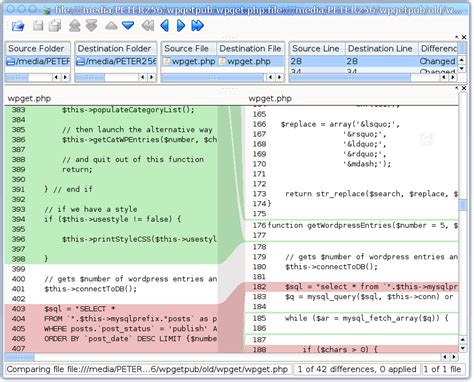Select /media/PETER256 destination folder row
The width and height of the screenshot is (474, 382).
(x=115, y=61)
